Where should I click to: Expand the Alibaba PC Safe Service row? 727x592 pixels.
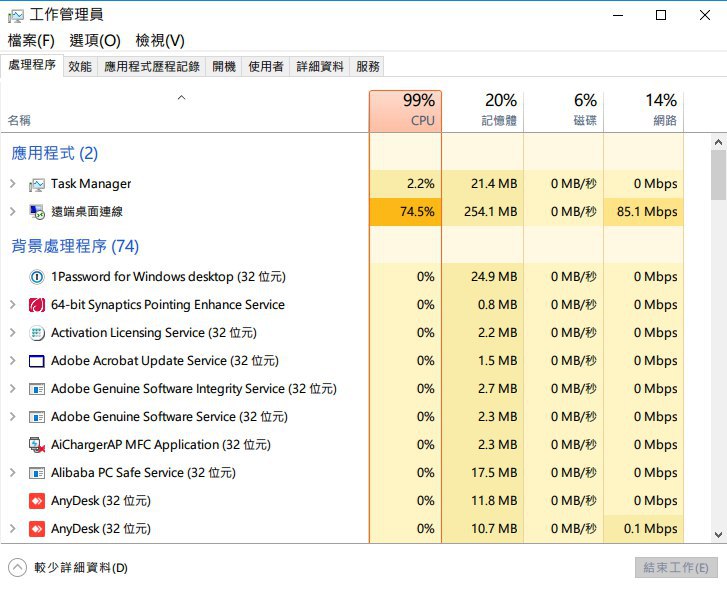[12, 473]
